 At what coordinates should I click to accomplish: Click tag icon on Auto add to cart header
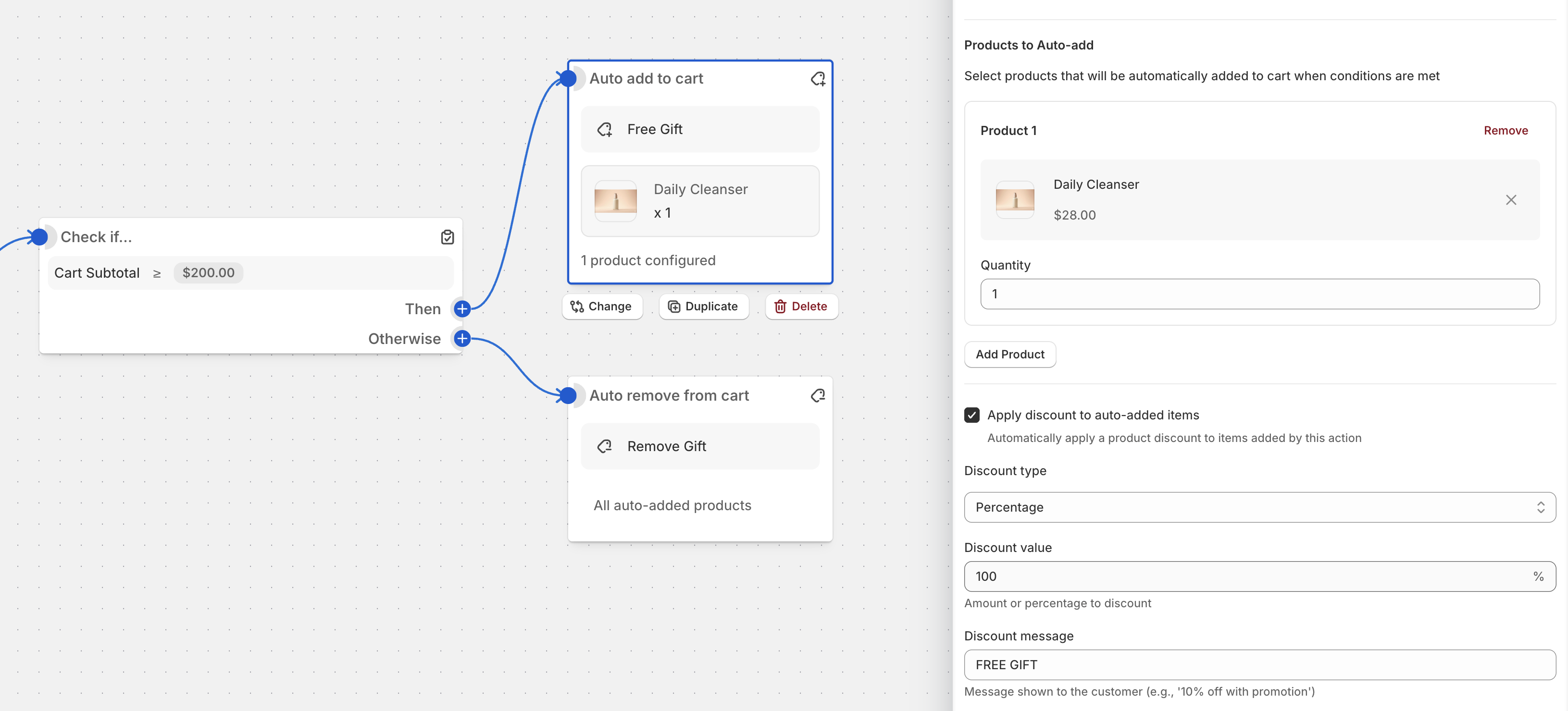point(818,78)
